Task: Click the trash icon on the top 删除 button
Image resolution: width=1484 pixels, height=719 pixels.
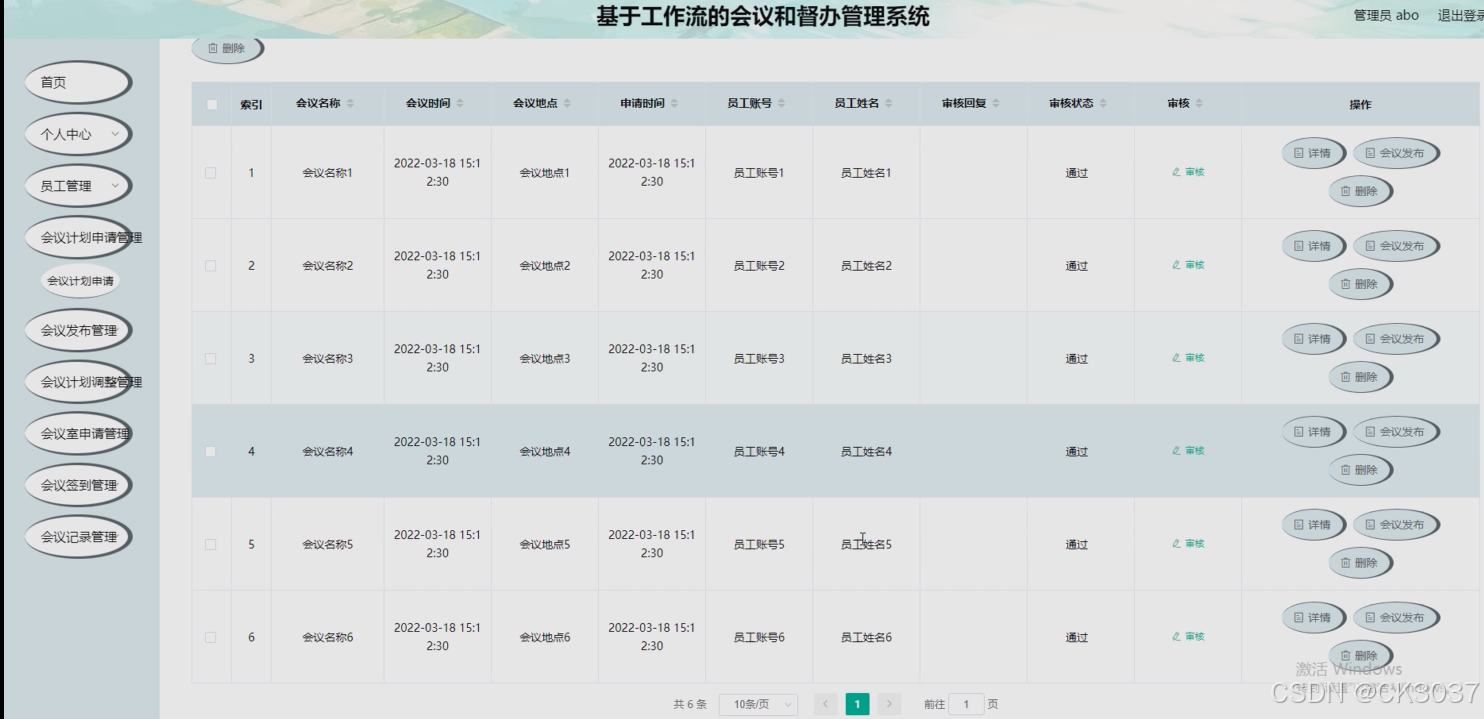Action: pos(215,46)
